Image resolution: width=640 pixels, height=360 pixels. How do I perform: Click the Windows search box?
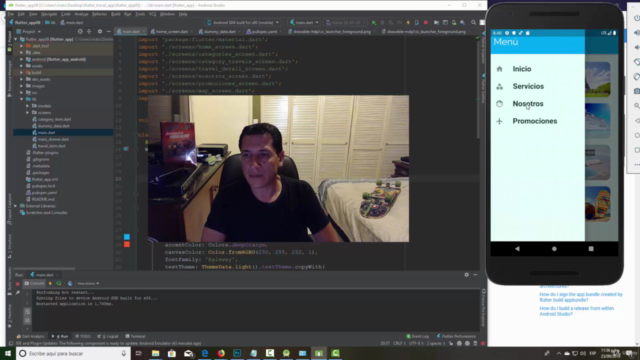pyautogui.click(x=73, y=353)
